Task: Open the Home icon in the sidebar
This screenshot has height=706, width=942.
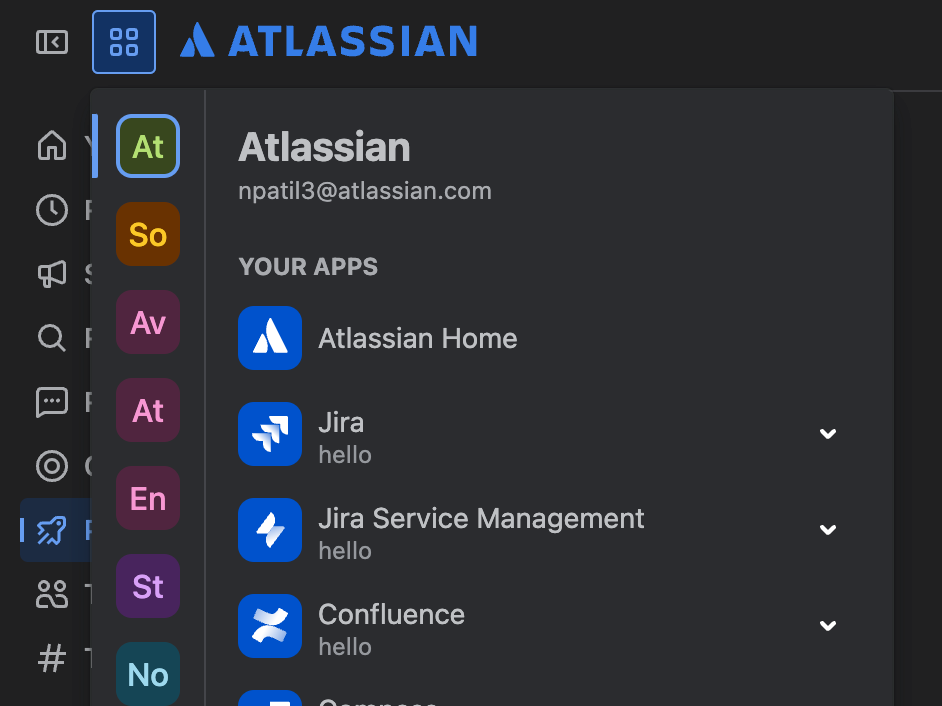Action: point(52,145)
